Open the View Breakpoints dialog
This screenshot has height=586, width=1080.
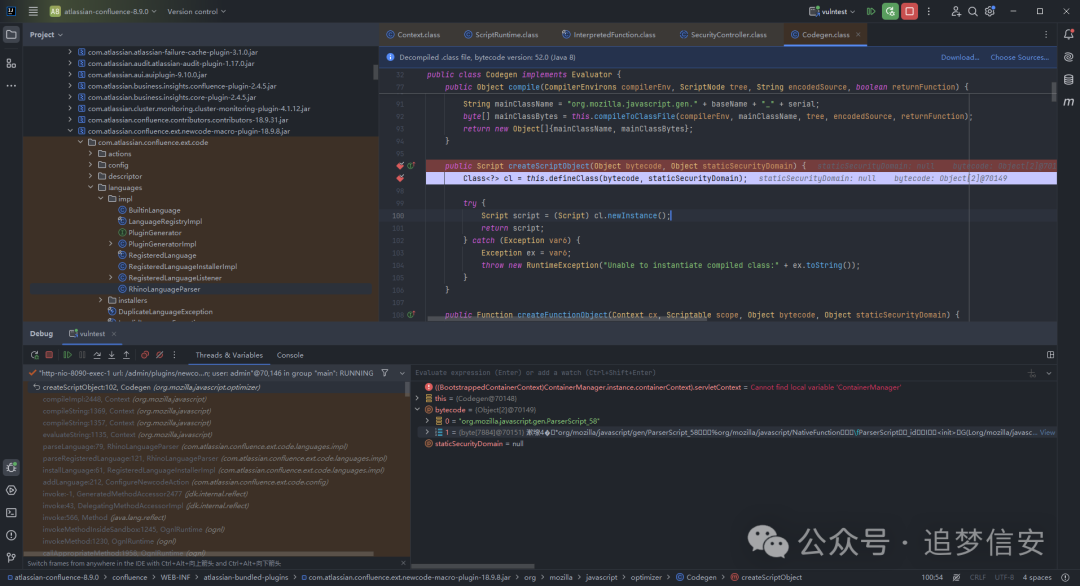145,355
